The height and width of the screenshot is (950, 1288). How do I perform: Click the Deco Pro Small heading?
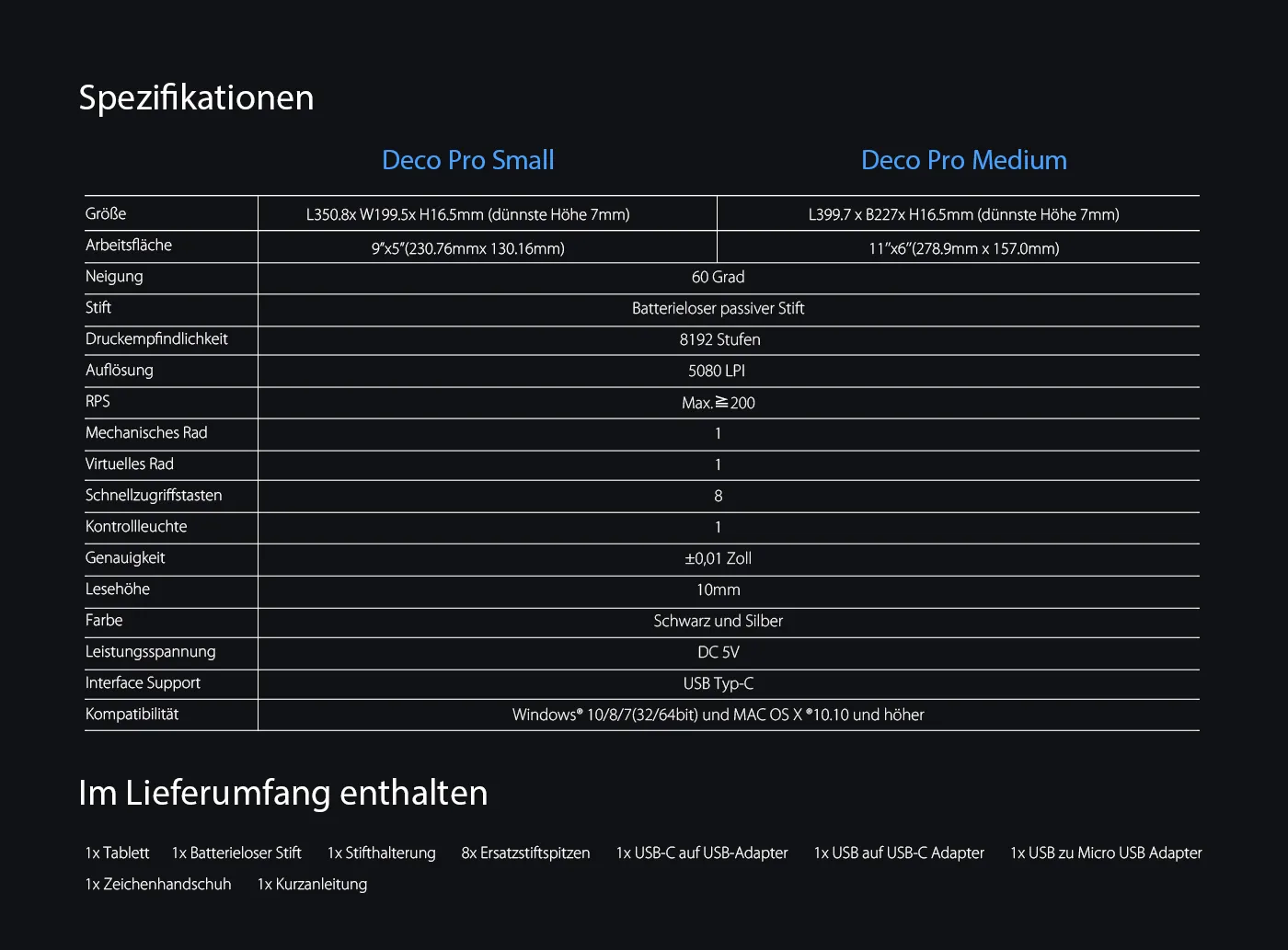467,160
